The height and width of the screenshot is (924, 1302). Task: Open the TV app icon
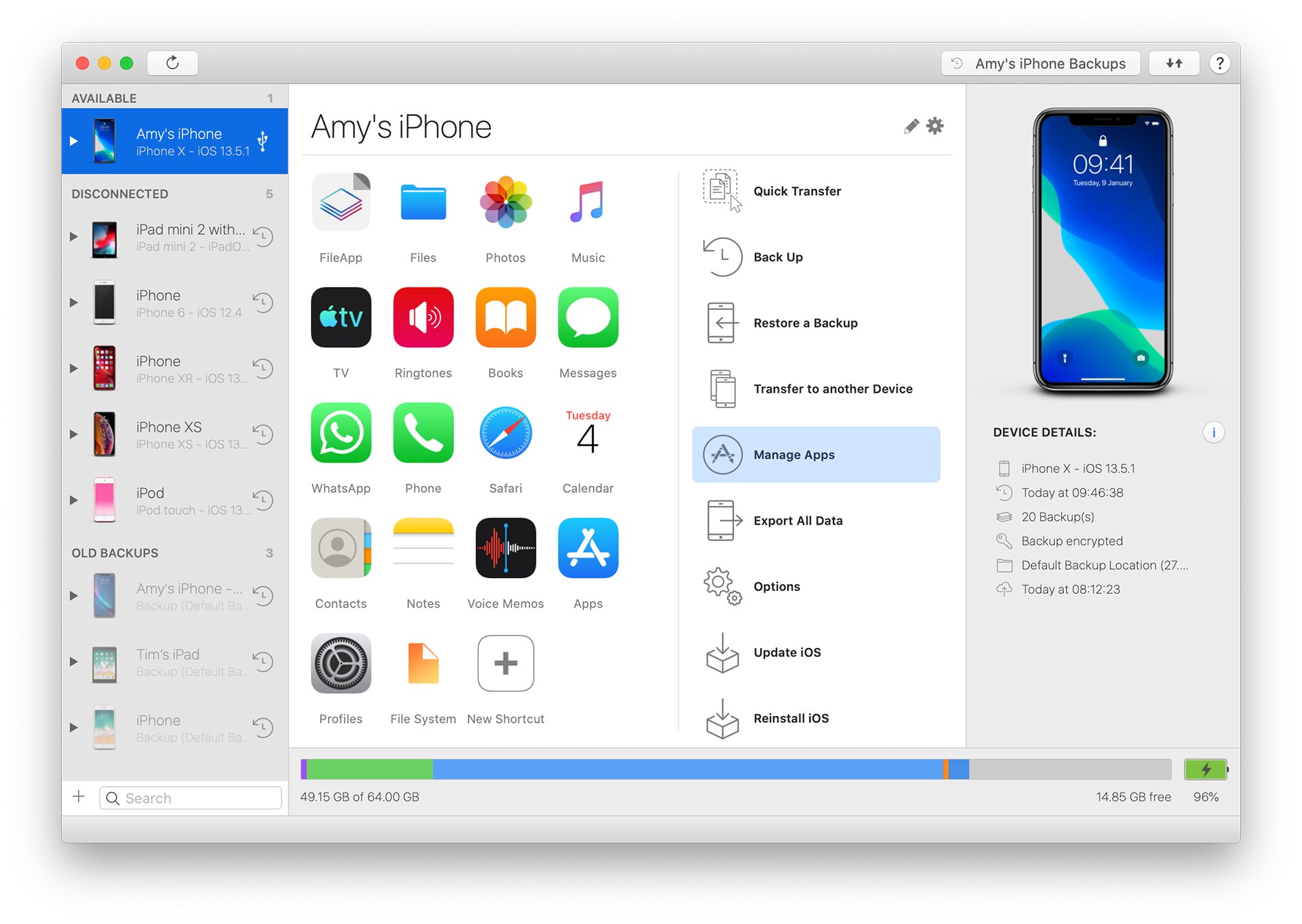341,317
